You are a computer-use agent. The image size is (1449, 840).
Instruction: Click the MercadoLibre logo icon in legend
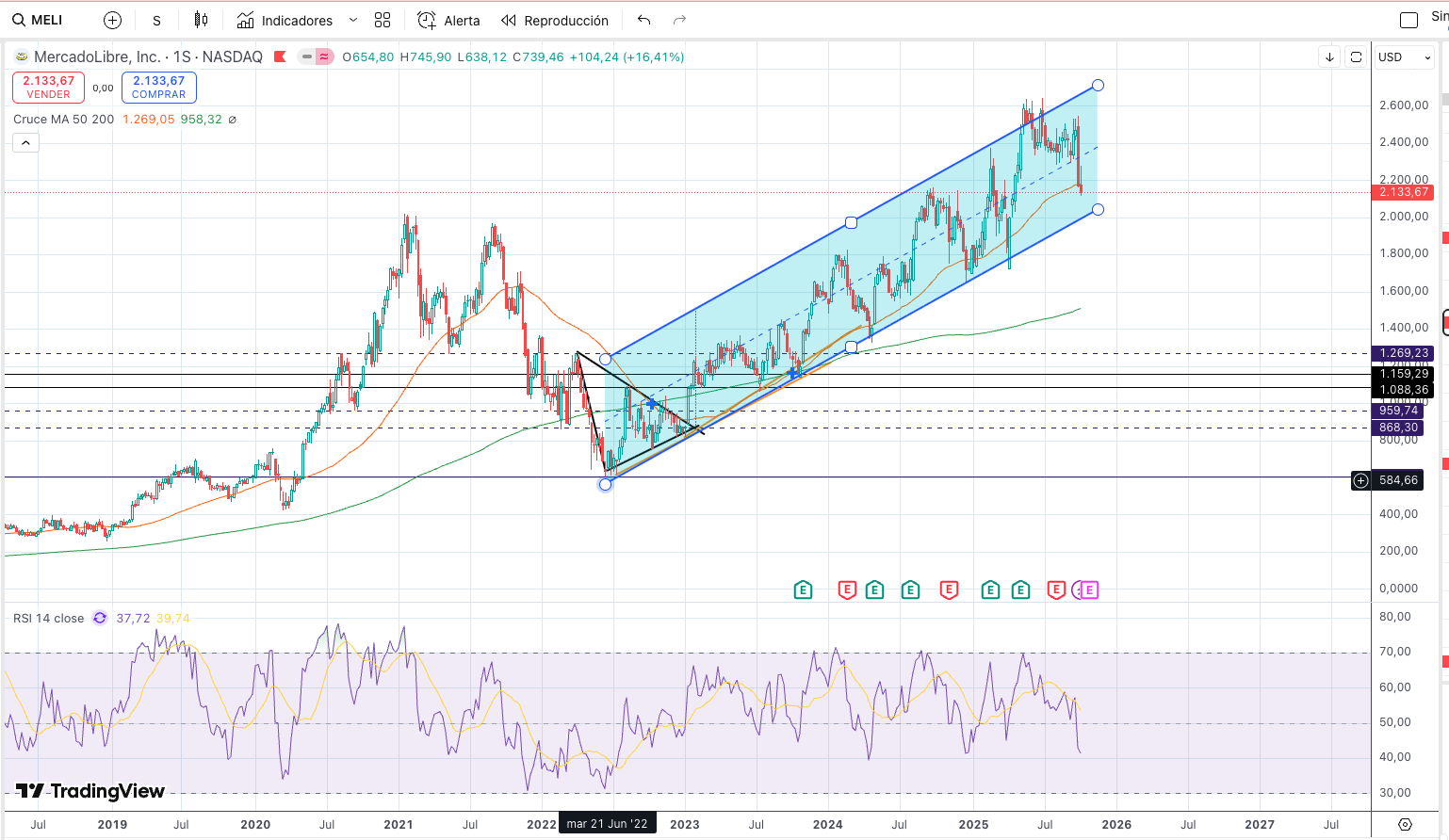(21, 57)
